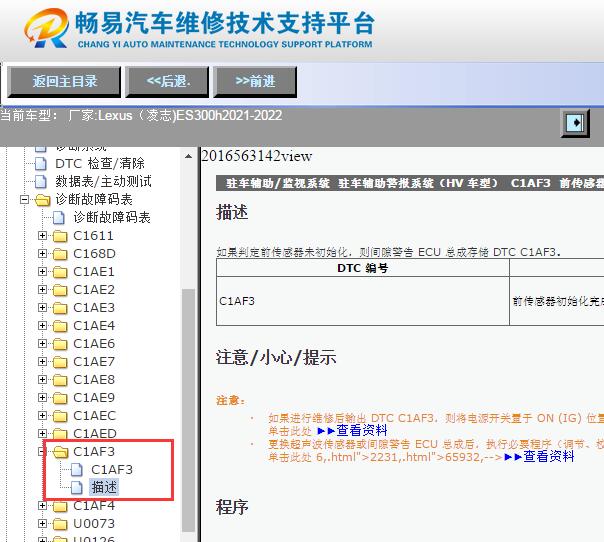Collapse the 诊断故障码表 folder

pyautogui.click(x=25, y=200)
